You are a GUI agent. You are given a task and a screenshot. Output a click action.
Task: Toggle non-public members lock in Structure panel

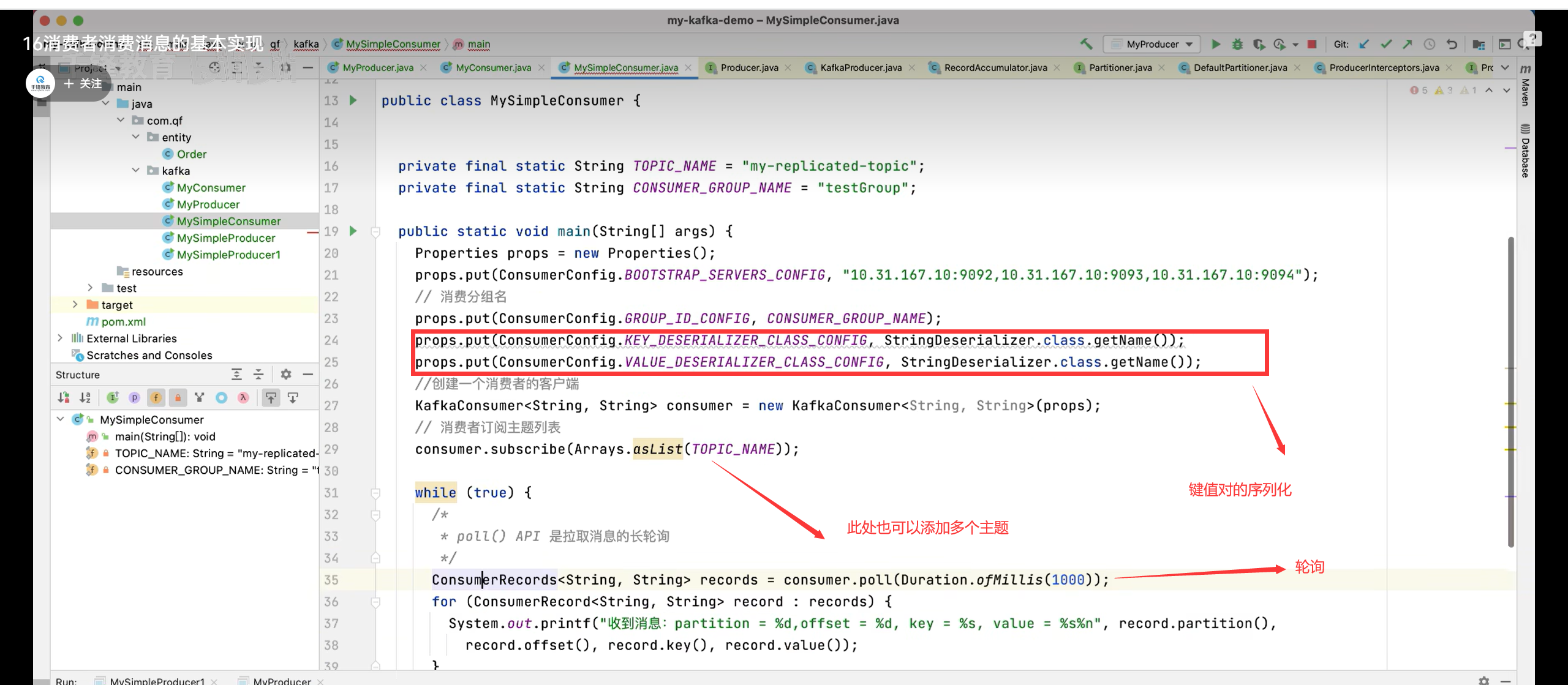pyautogui.click(x=178, y=398)
